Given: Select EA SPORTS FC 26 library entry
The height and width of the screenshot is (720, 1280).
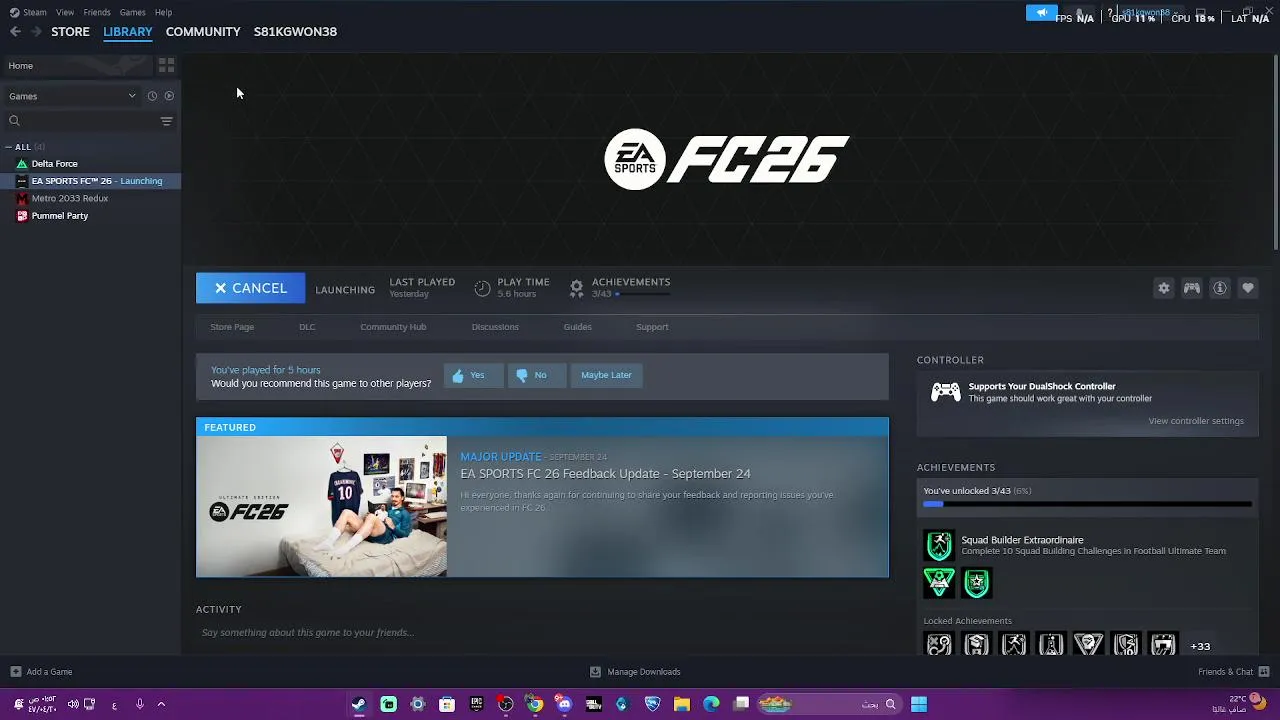Looking at the screenshot, I should point(90,181).
